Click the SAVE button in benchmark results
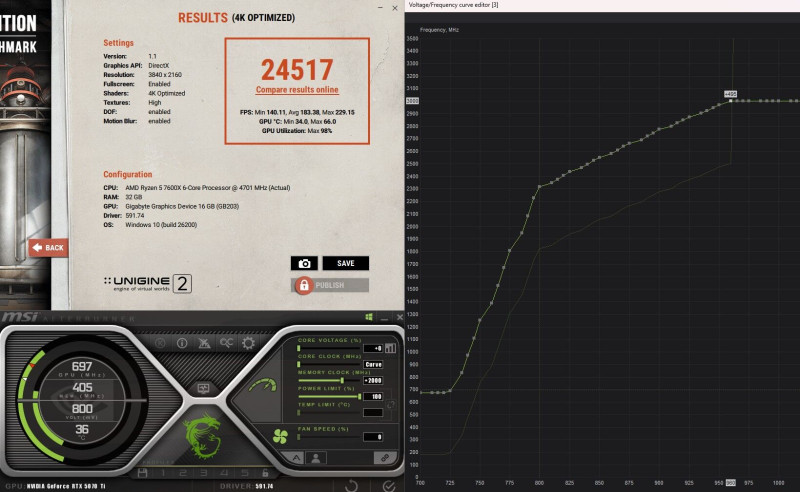Image resolution: width=800 pixels, height=492 pixels. [x=345, y=263]
